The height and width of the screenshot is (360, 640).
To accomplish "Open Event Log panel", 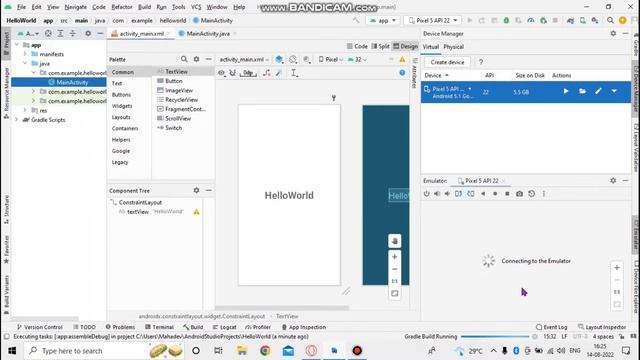I will [551, 327].
